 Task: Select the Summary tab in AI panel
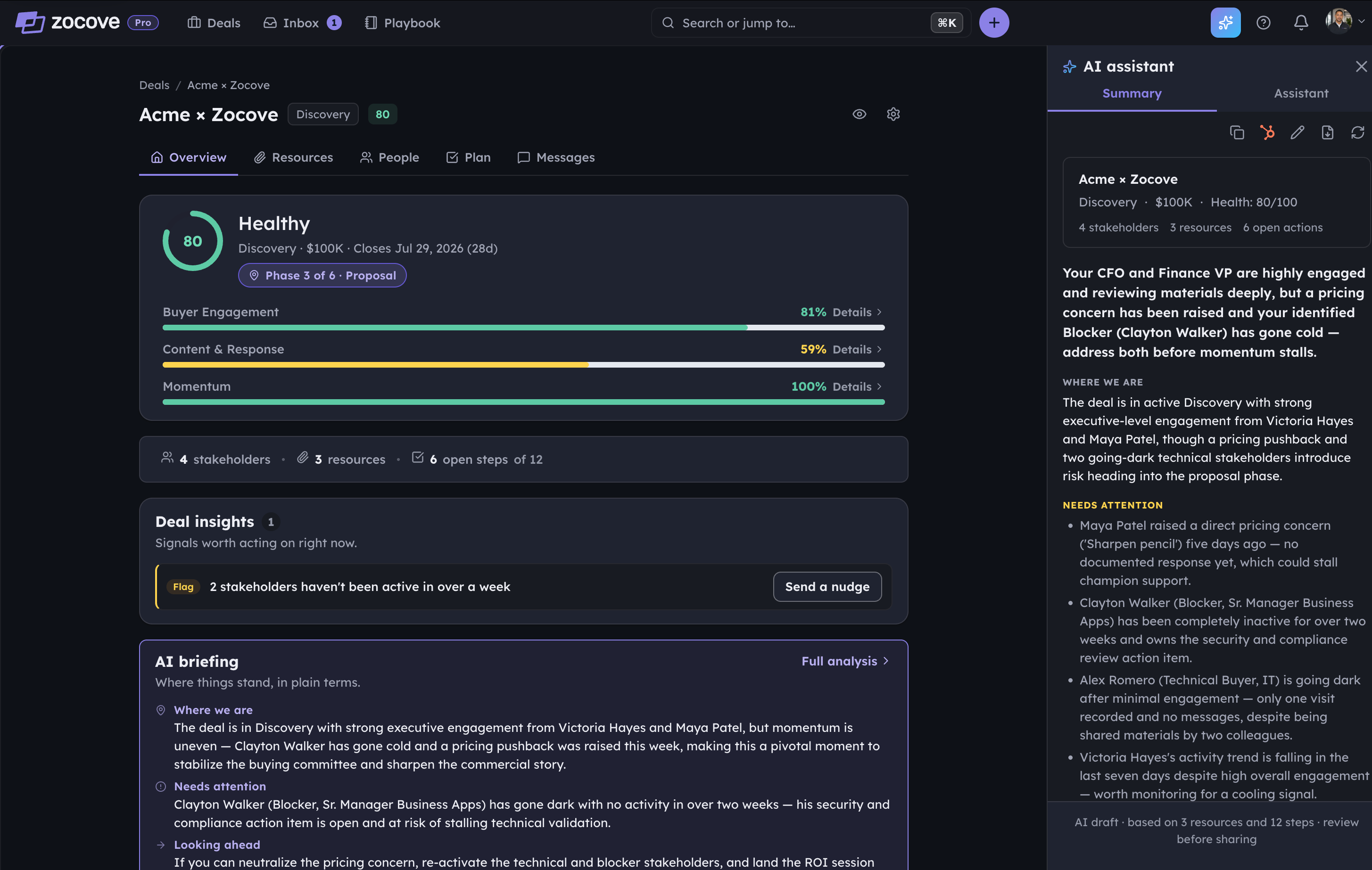(x=1132, y=93)
